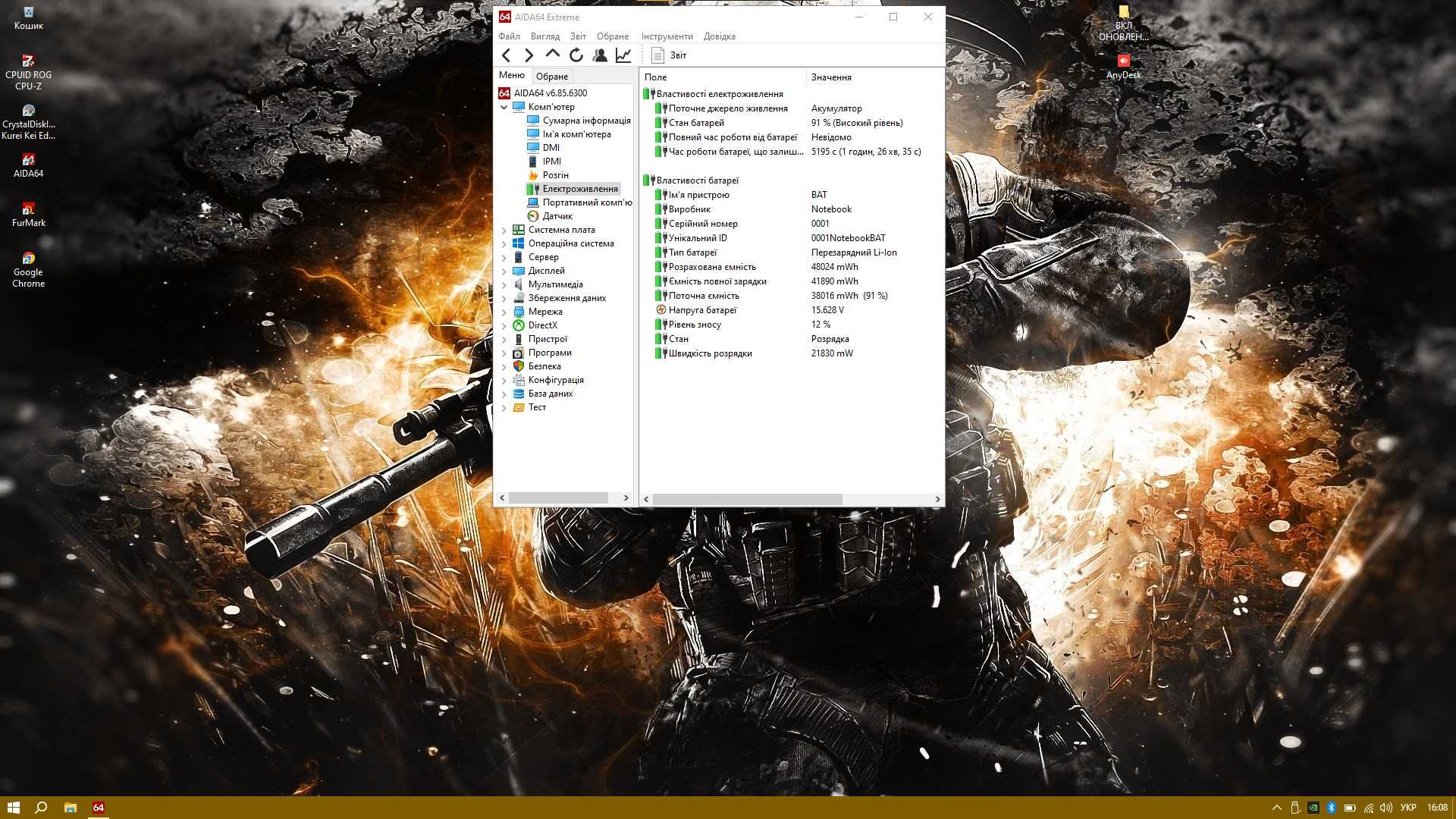Open the Google Chrome desktop shortcut
The image size is (1456, 819).
click(x=28, y=269)
